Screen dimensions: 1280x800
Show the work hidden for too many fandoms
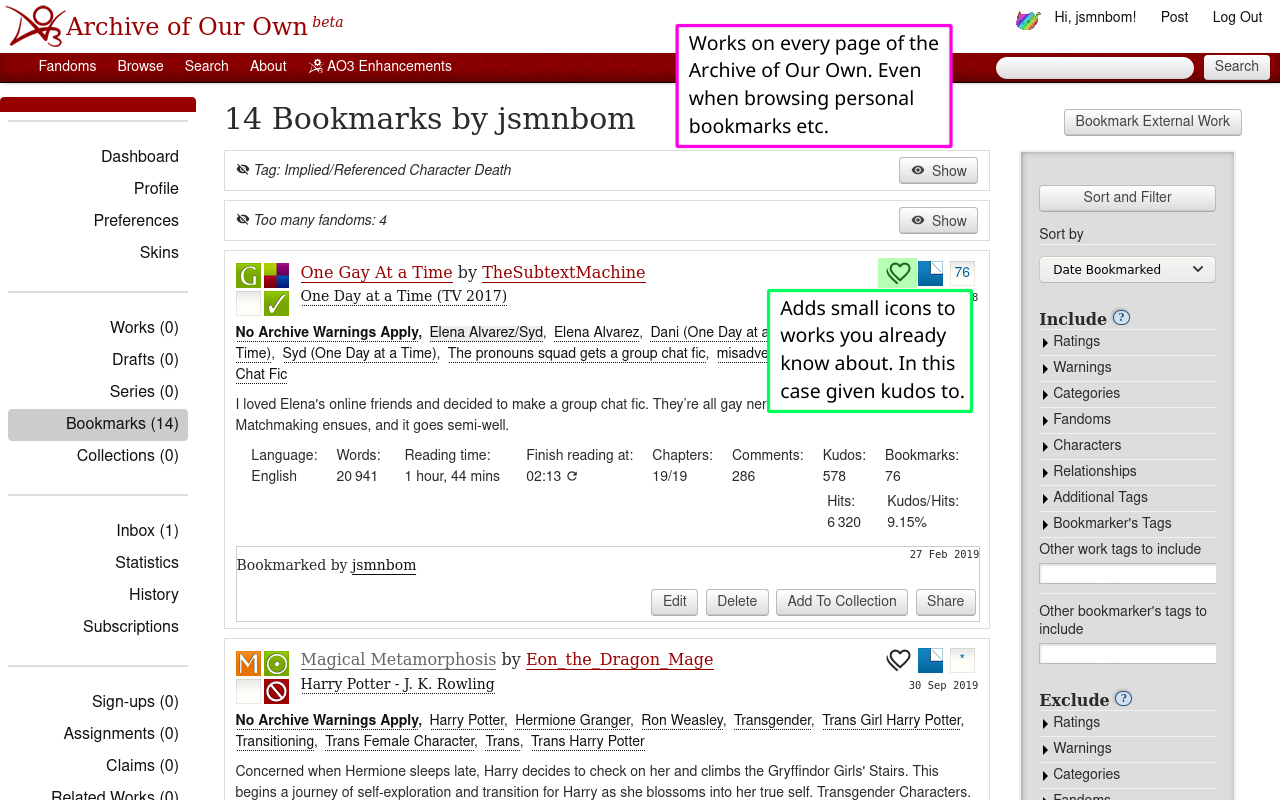pyautogui.click(x=938, y=221)
